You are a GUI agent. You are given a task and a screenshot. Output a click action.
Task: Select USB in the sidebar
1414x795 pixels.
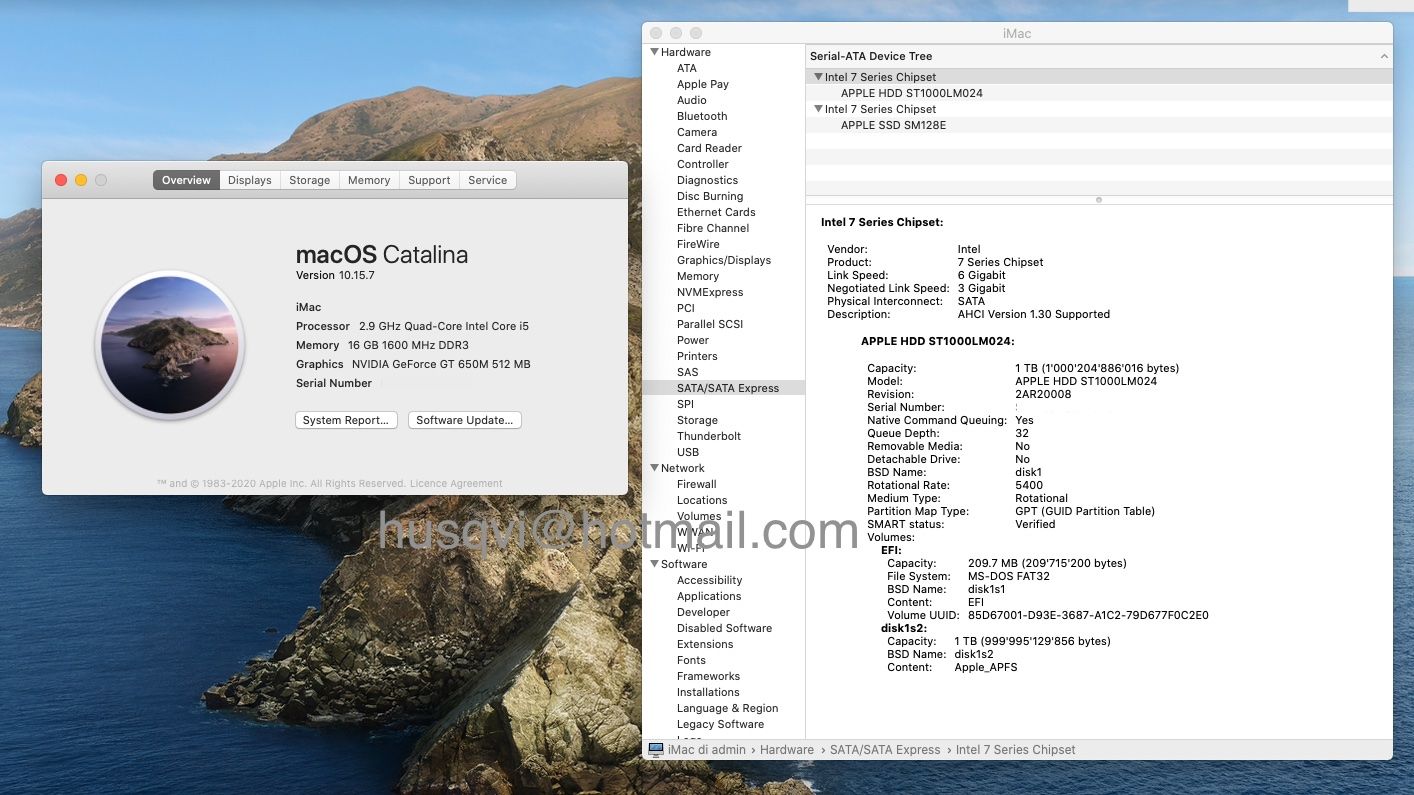(x=688, y=452)
